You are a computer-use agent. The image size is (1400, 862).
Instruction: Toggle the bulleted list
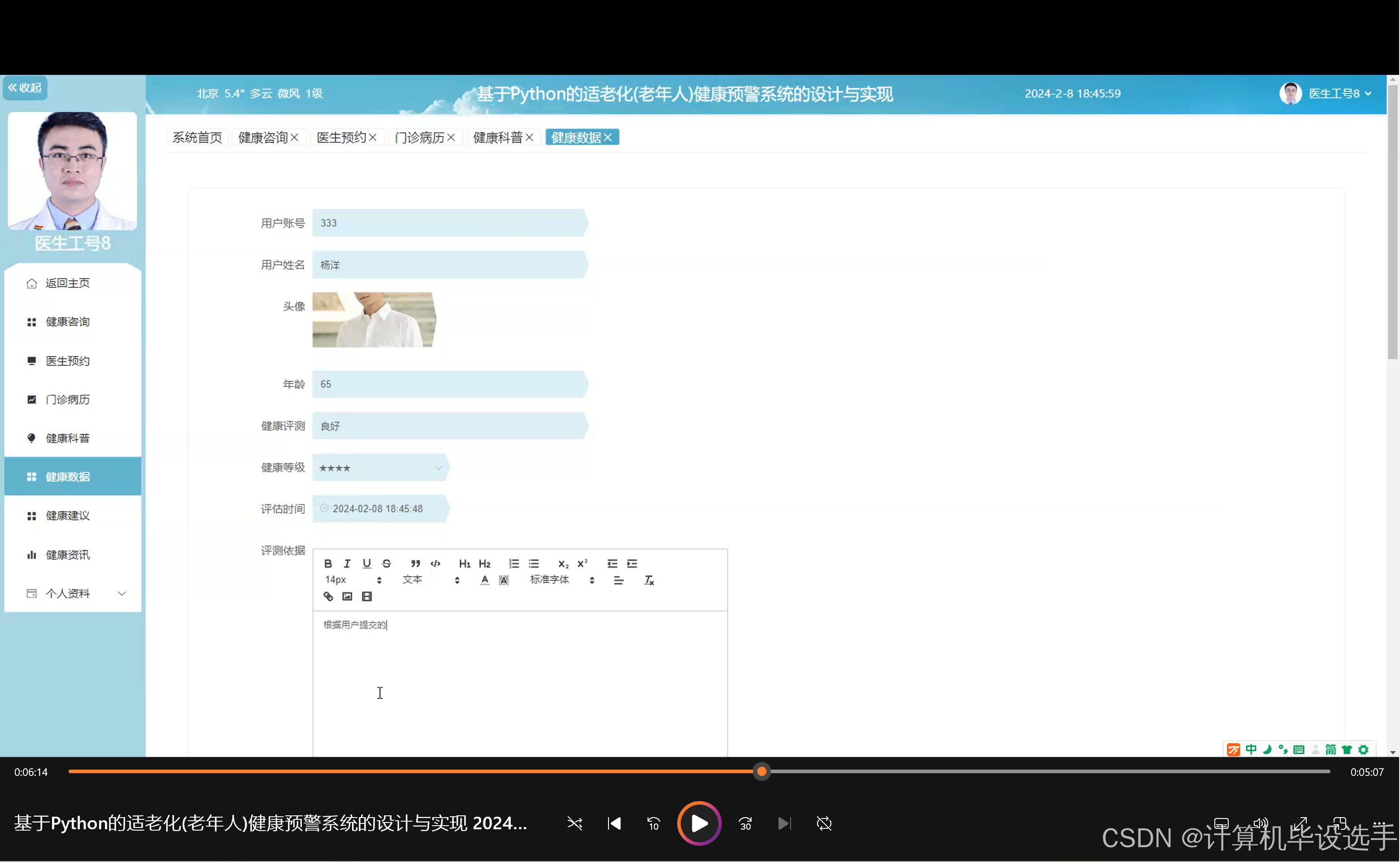pos(534,563)
